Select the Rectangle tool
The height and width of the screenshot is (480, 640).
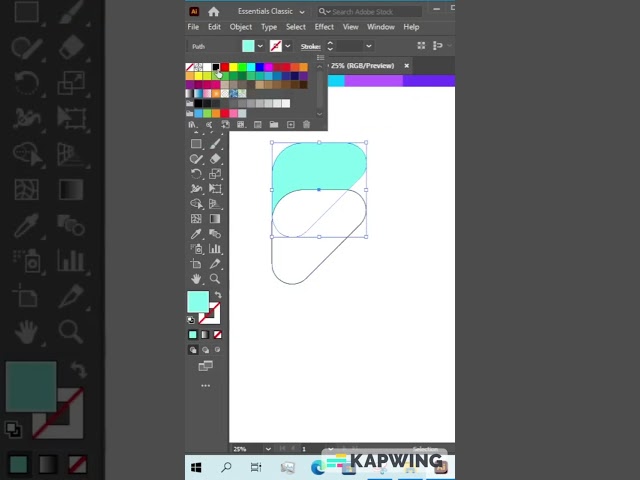click(x=196, y=144)
